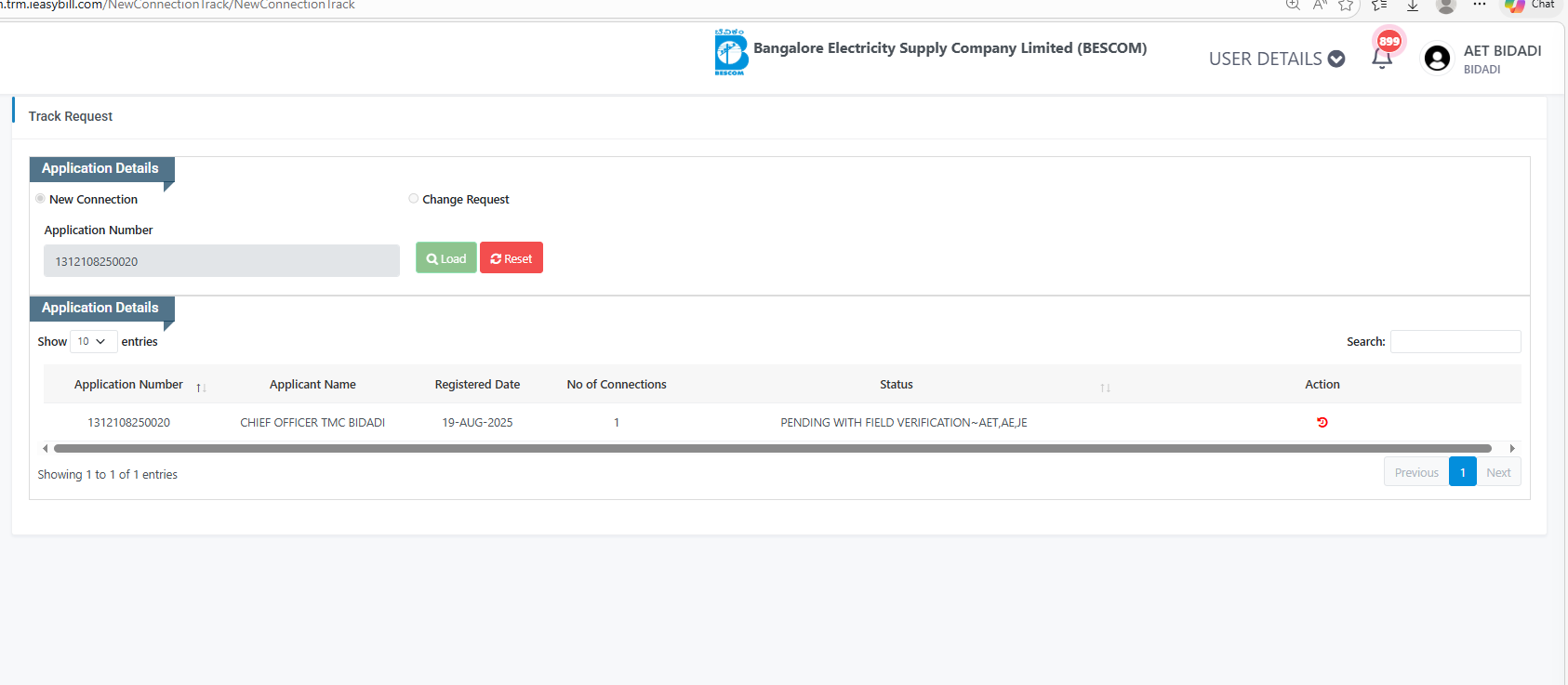
Task: Click the right arrow of the horizontal scrollbar
Action: [1512, 448]
